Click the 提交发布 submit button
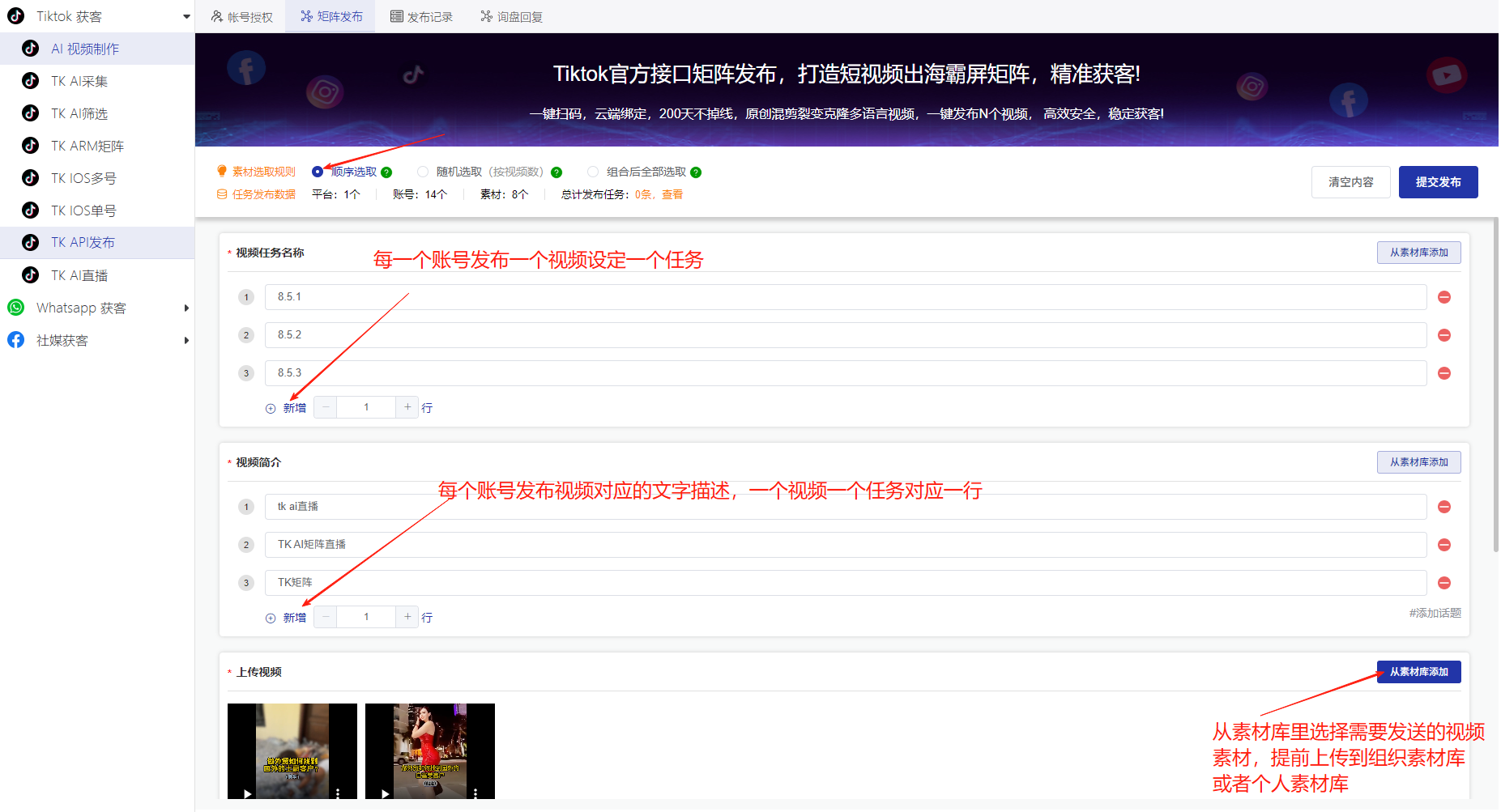This screenshot has height=812, width=1501. (1438, 181)
